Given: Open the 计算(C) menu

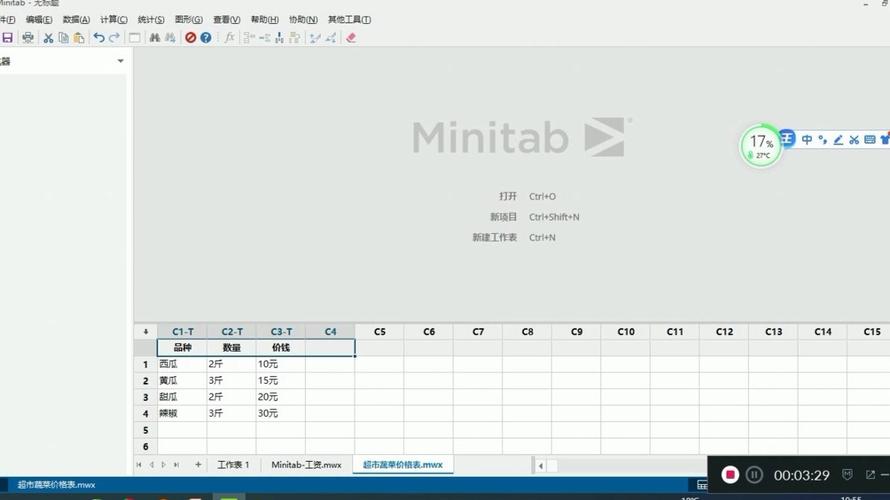Looking at the screenshot, I should pyautogui.click(x=114, y=19).
